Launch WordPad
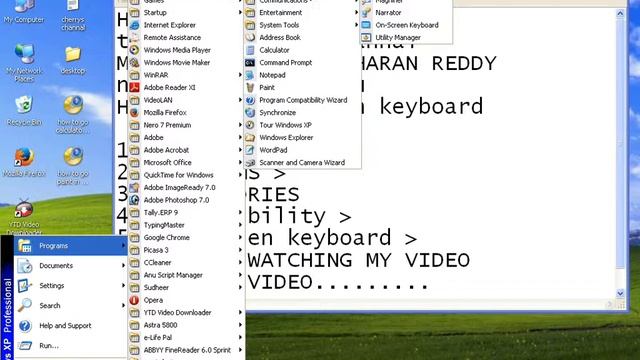 click(302, 150)
